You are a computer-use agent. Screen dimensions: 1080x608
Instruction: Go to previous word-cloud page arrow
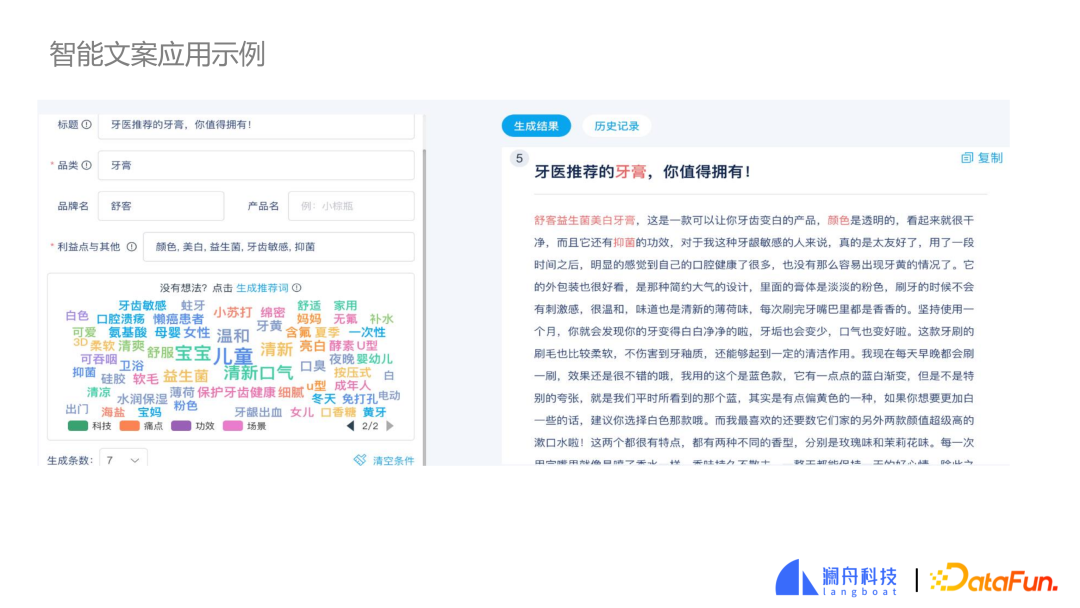pyautogui.click(x=351, y=426)
